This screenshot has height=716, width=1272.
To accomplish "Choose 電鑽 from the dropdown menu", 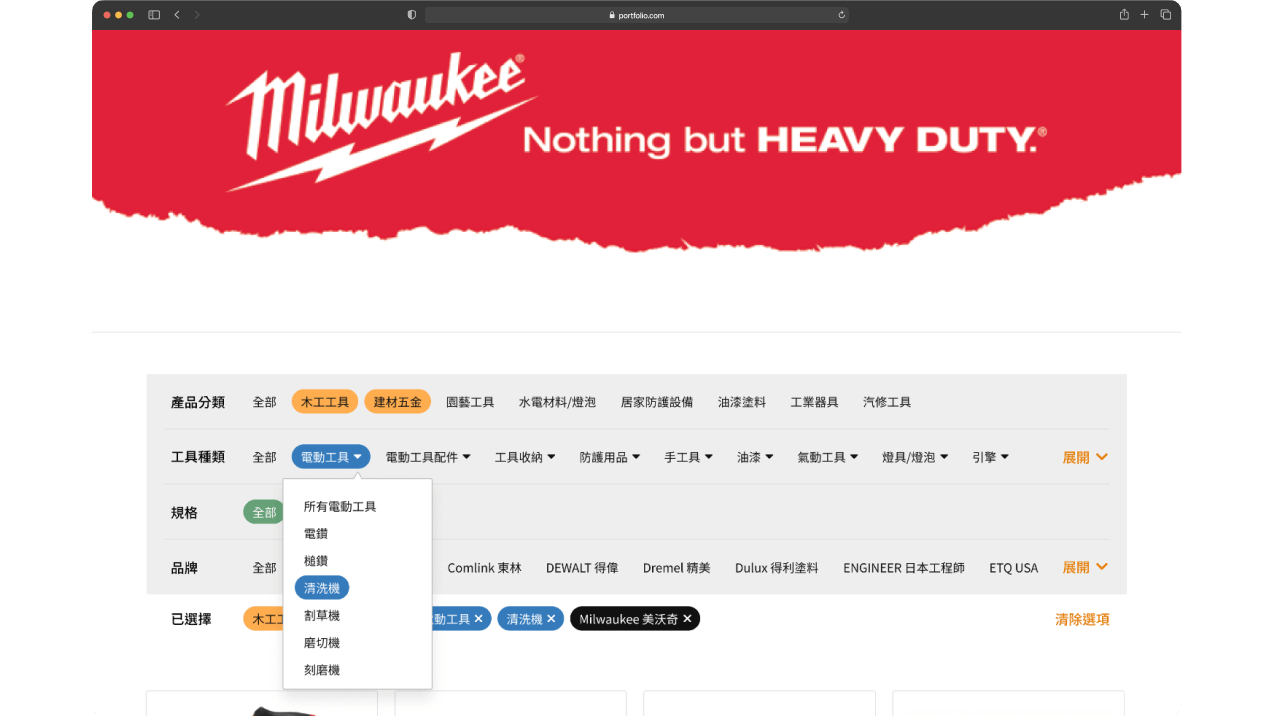I will click(316, 534).
